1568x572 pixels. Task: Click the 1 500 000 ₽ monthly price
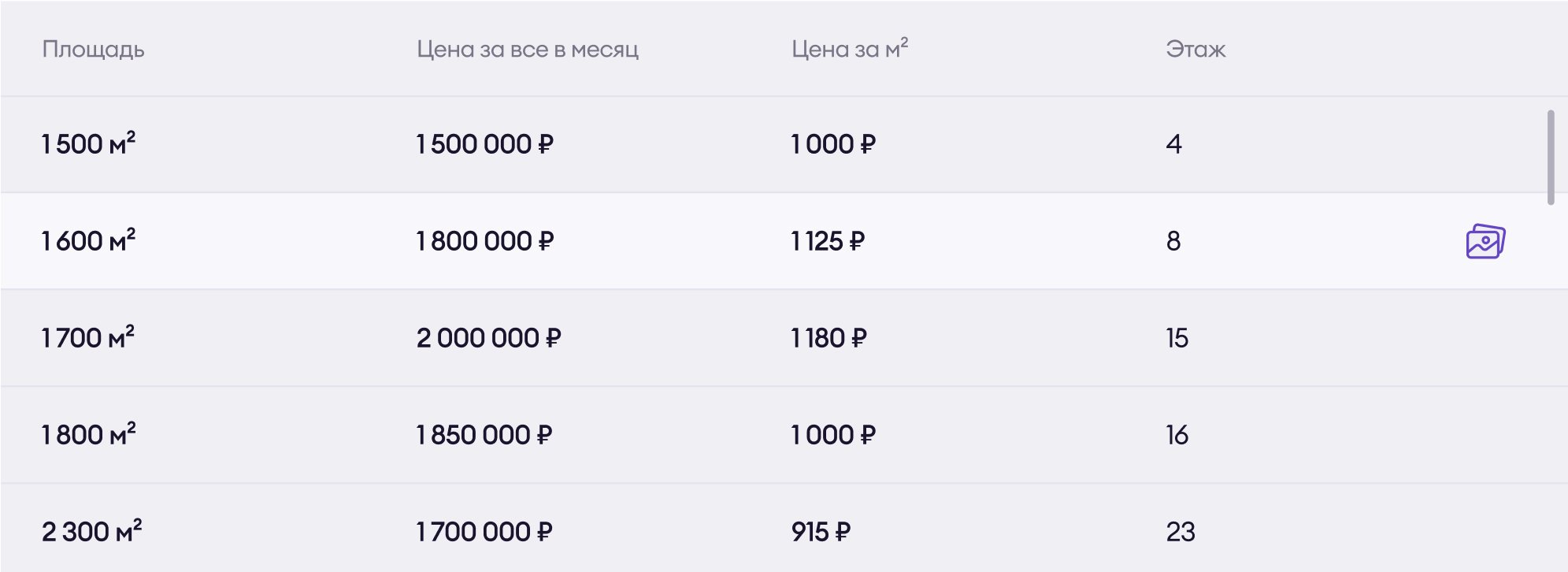point(484,144)
